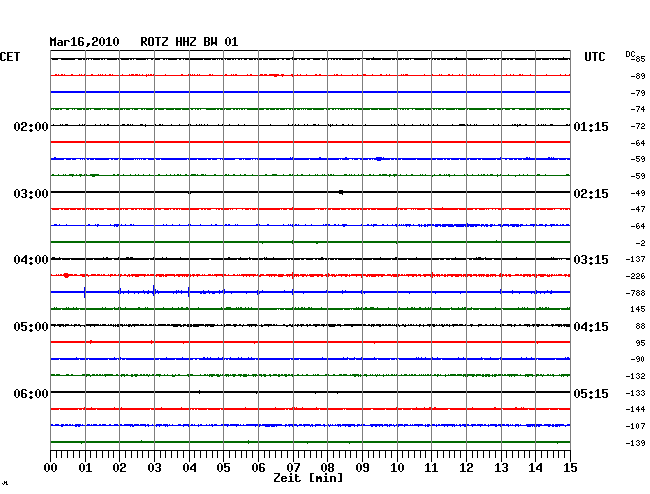Click blue spike at minute 01 on -788 trace

click(x=85, y=292)
